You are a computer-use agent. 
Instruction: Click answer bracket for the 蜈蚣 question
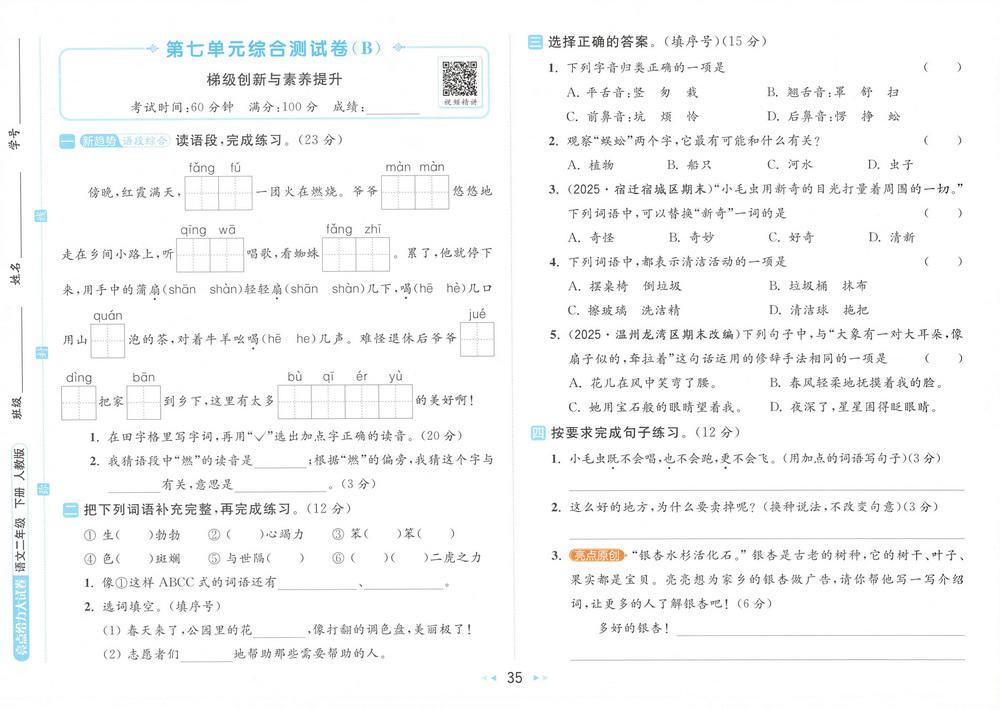pyautogui.click(x=943, y=140)
